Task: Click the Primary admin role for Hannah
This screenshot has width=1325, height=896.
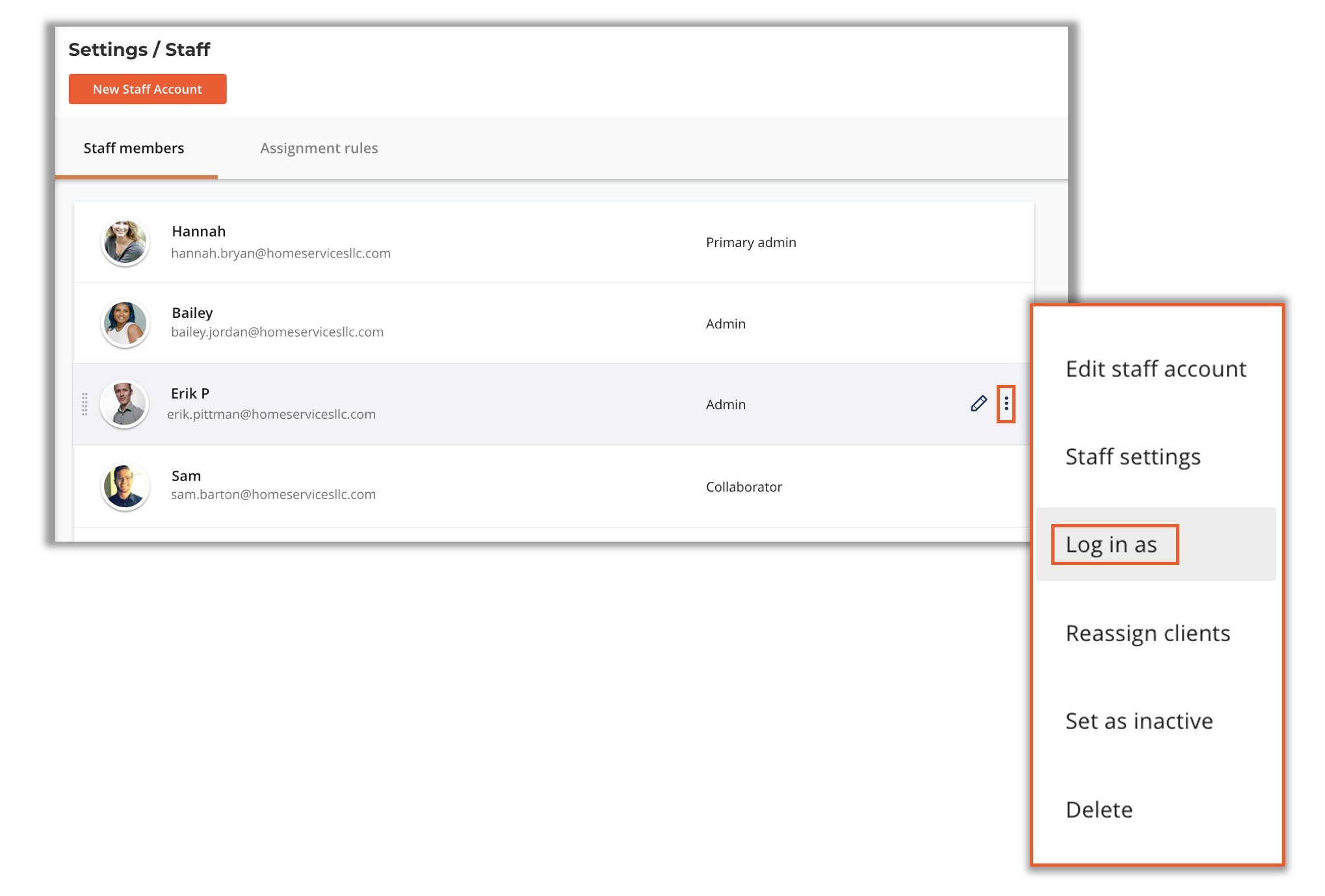Action: [x=751, y=243]
